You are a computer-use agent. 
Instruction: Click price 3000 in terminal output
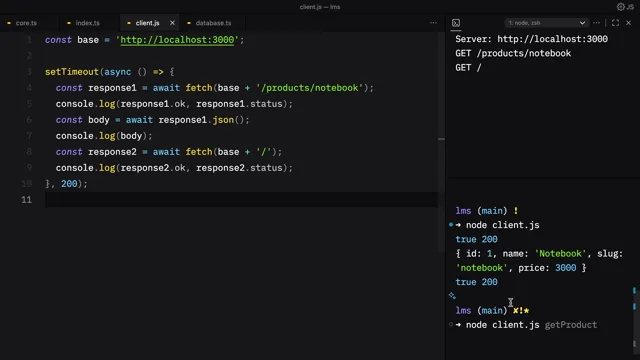[565, 268]
